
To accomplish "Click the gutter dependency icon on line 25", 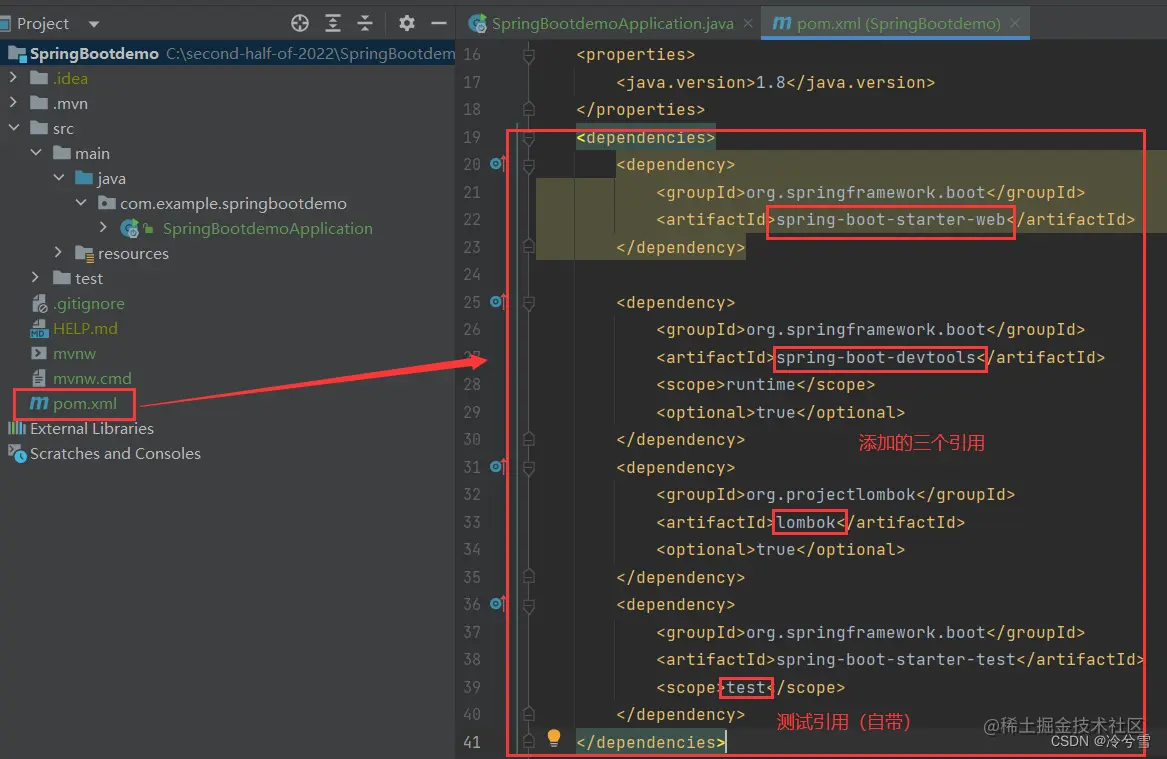I will click(x=497, y=301).
